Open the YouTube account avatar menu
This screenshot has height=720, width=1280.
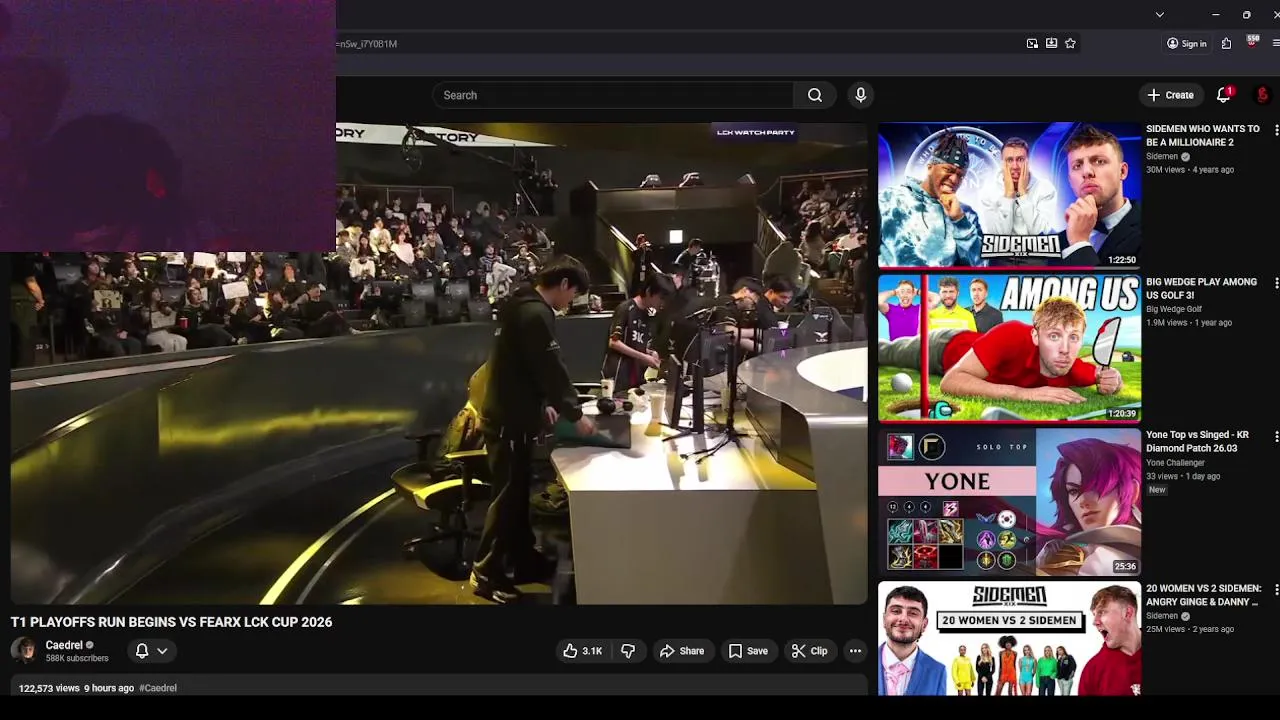point(1263,95)
